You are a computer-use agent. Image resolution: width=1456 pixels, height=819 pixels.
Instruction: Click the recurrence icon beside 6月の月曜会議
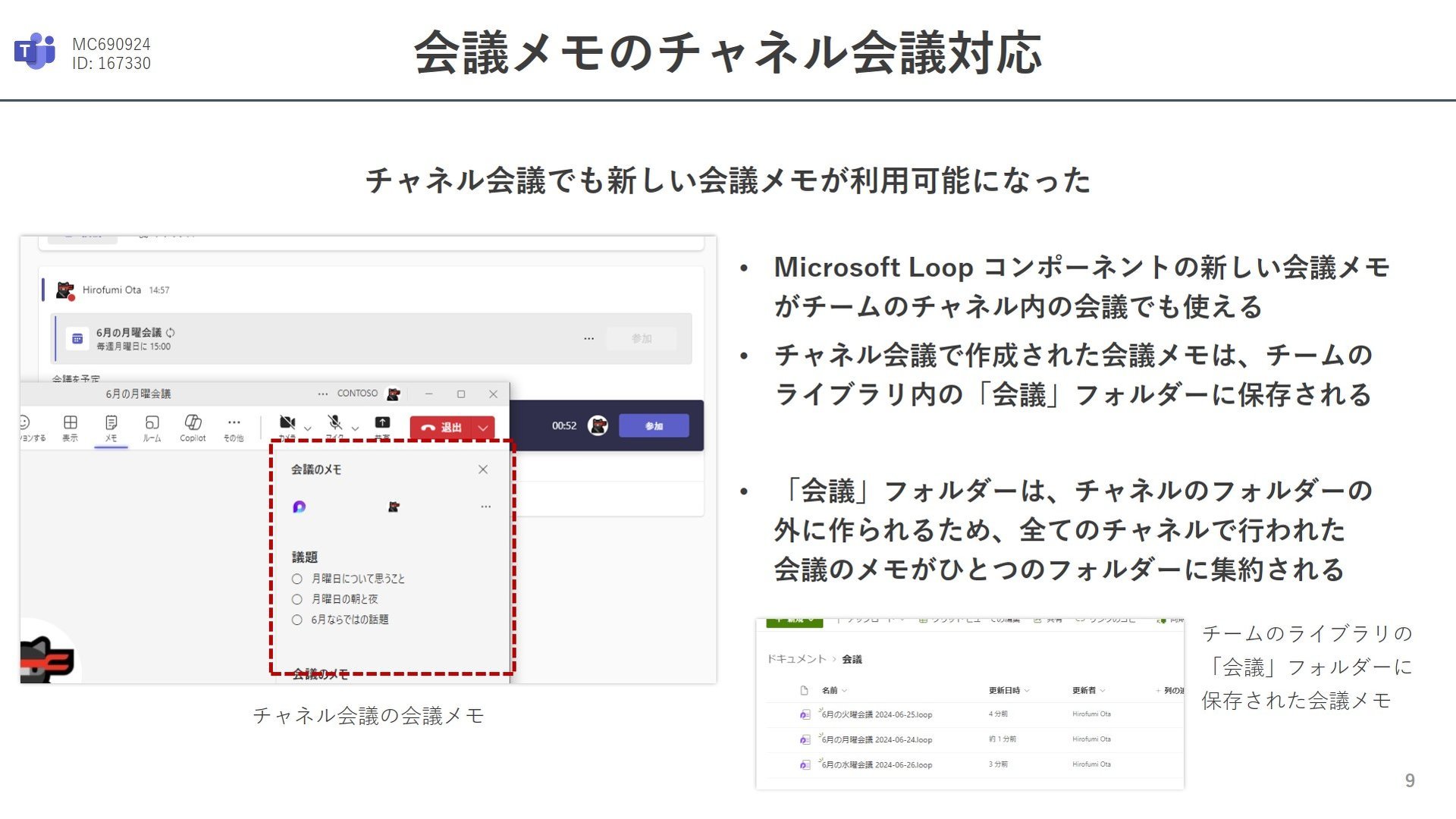(x=171, y=332)
